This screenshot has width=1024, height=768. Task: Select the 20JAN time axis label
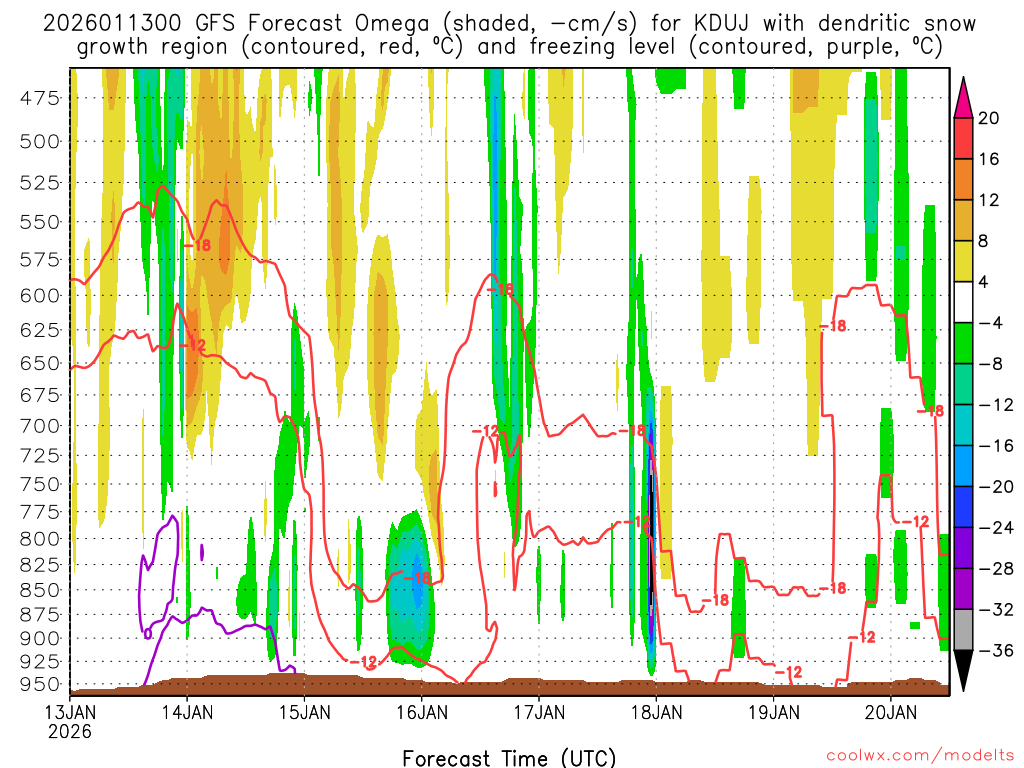click(x=891, y=713)
